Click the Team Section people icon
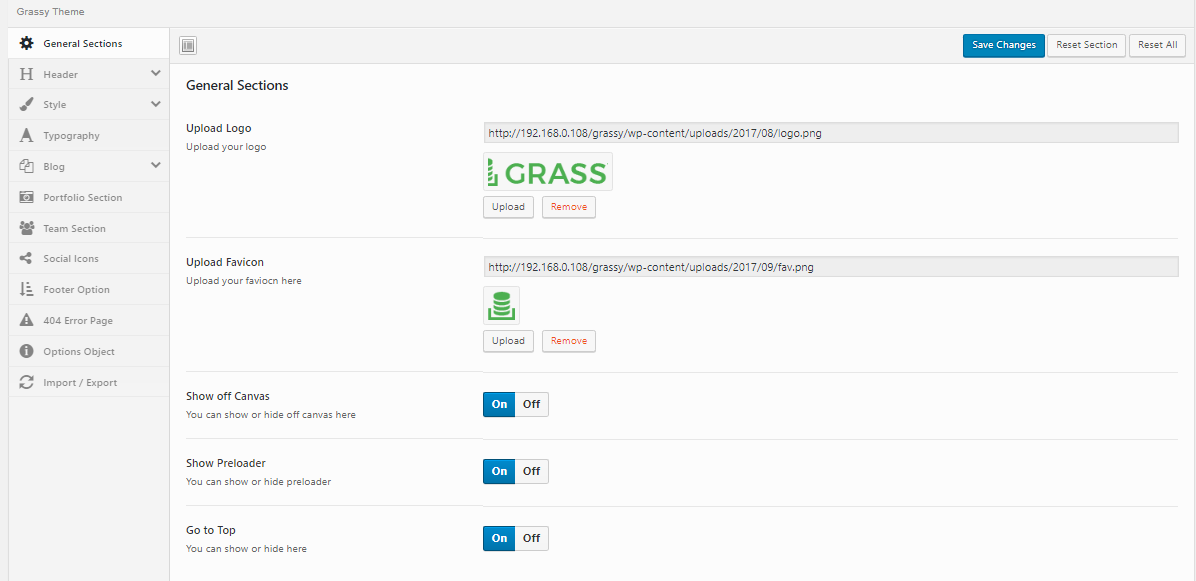Screen dimensions: 1196x581 point(27,228)
